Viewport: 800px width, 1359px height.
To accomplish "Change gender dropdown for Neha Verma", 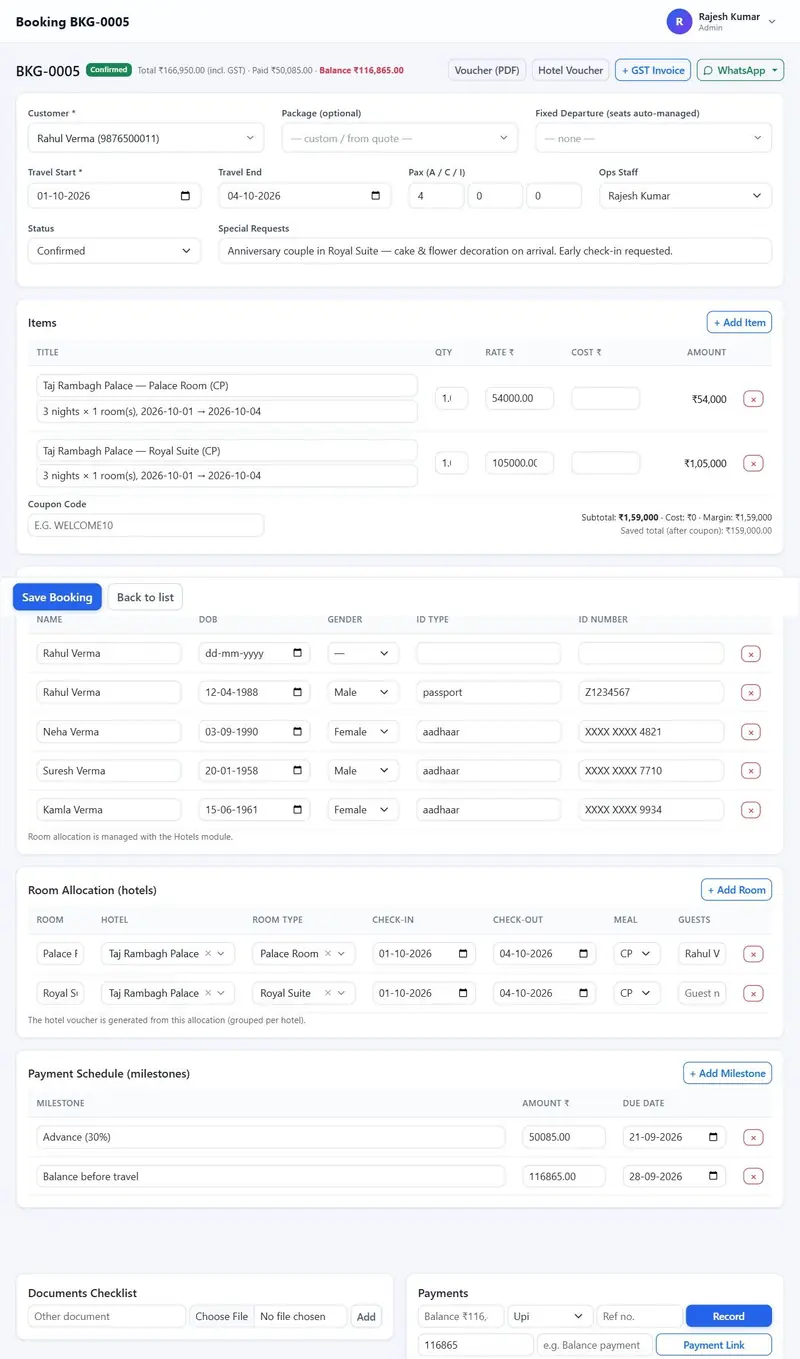I will pos(363,732).
